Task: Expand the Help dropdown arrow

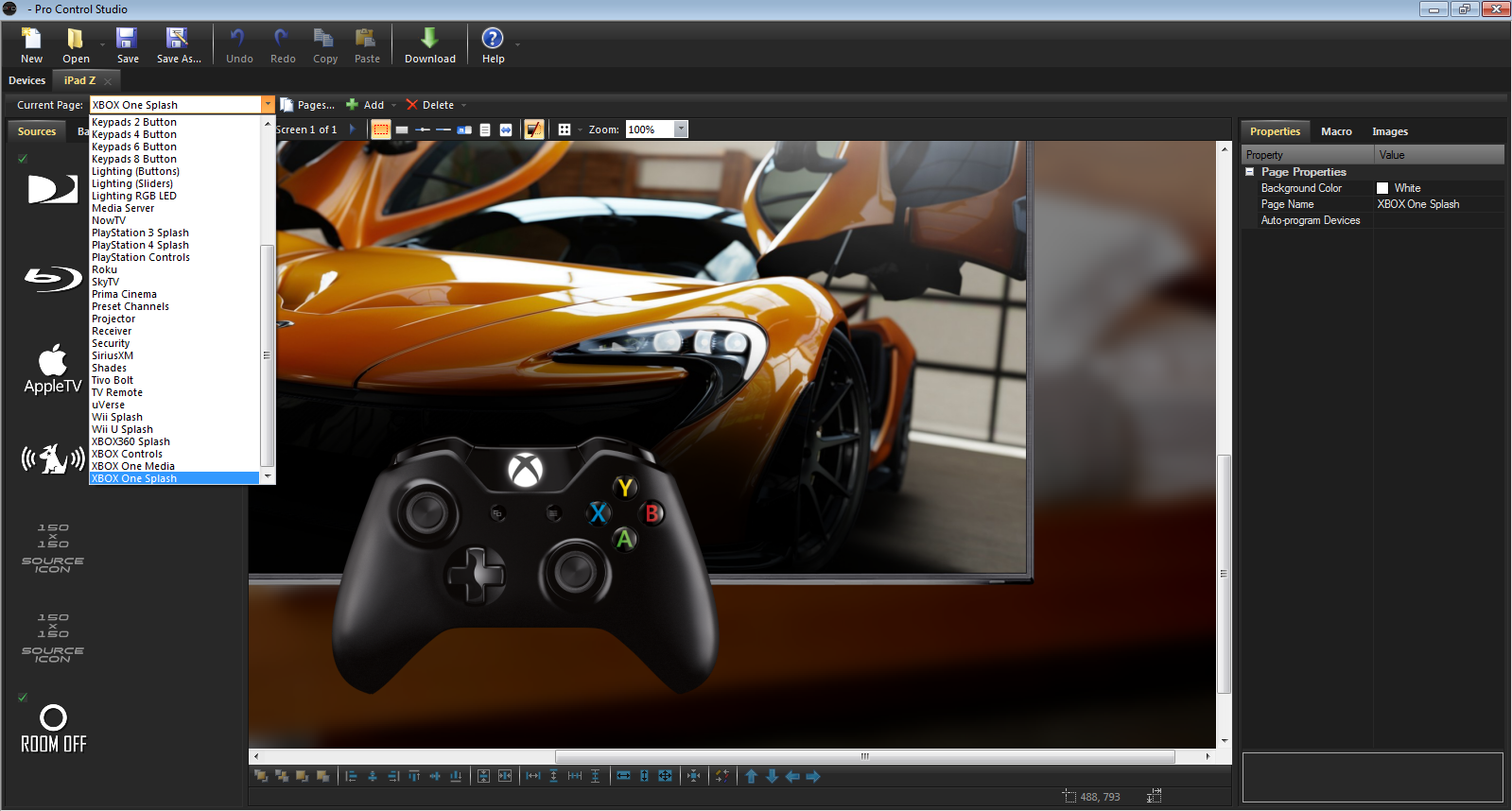Action: (x=517, y=44)
